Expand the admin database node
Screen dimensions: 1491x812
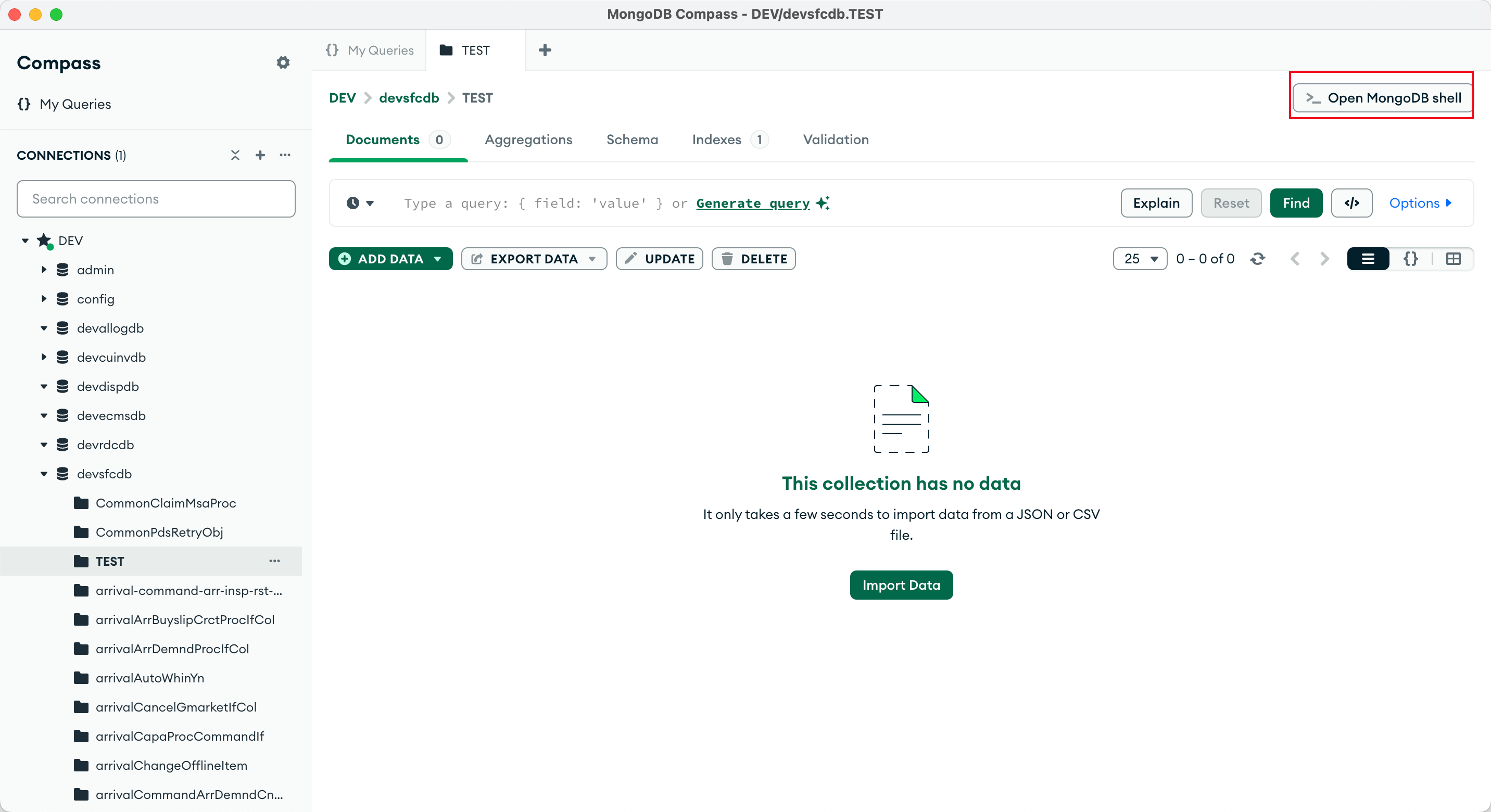click(x=44, y=270)
